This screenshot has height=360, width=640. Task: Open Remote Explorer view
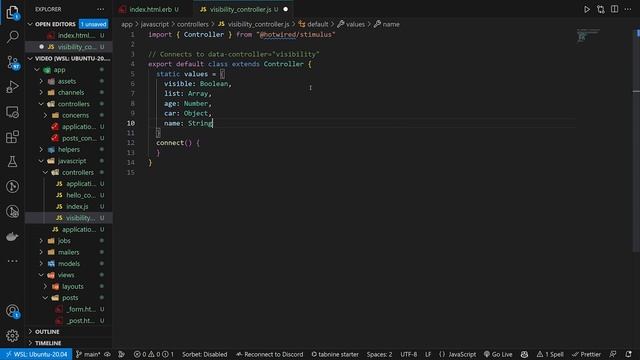coord(12,112)
